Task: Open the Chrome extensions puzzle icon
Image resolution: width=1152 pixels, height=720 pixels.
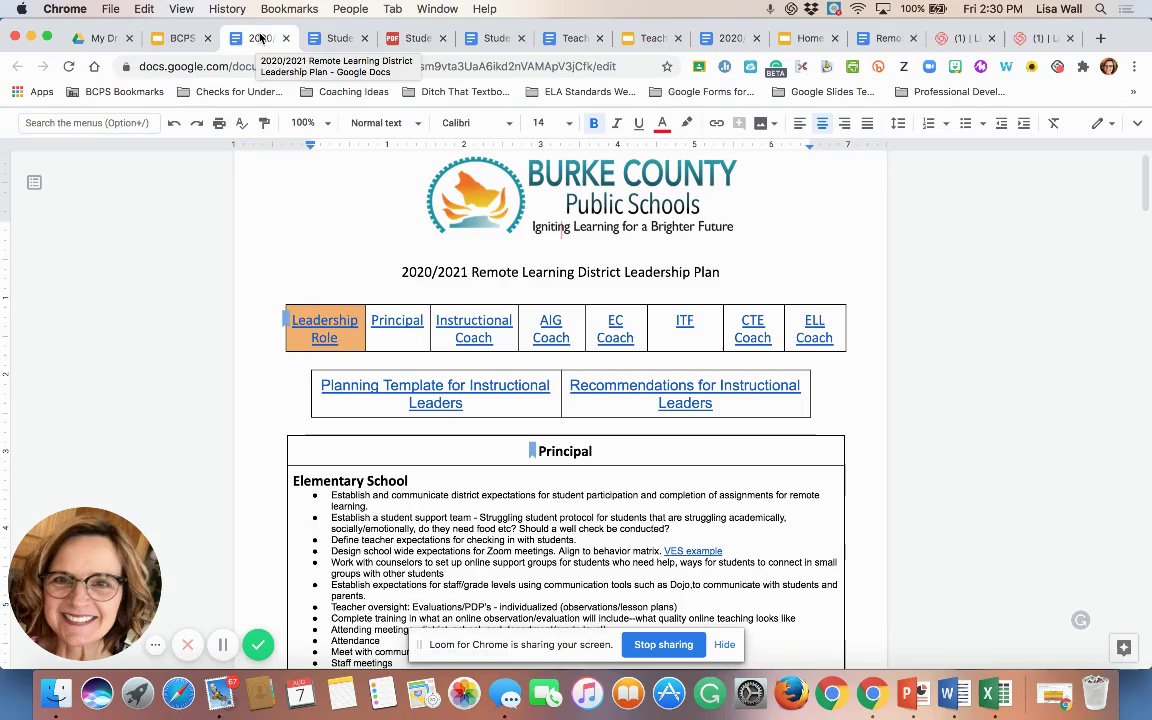Action: [1083, 67]
